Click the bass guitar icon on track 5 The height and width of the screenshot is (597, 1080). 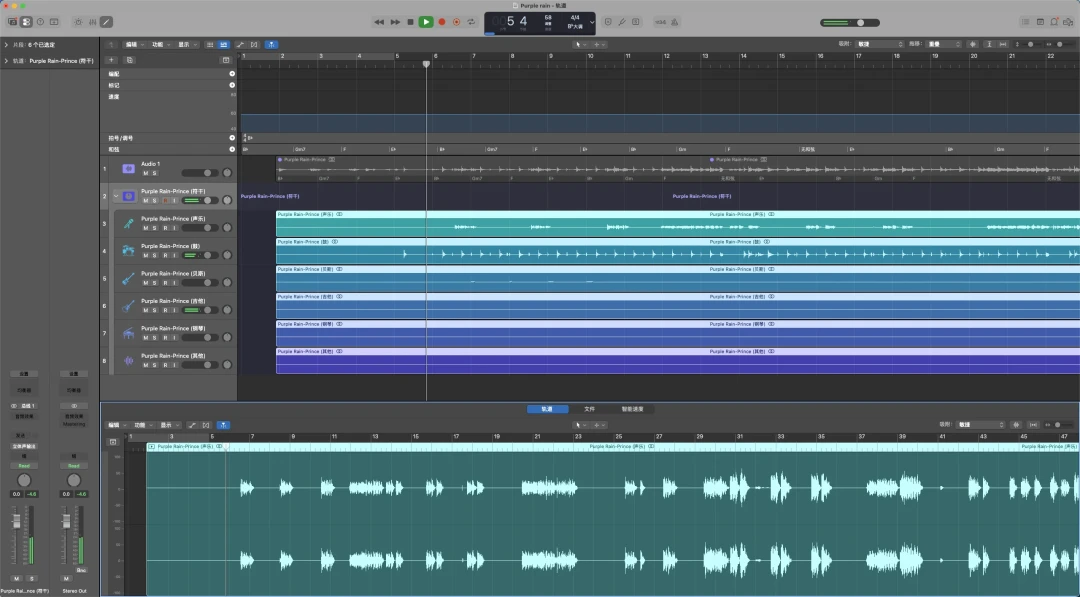(128, 278)
